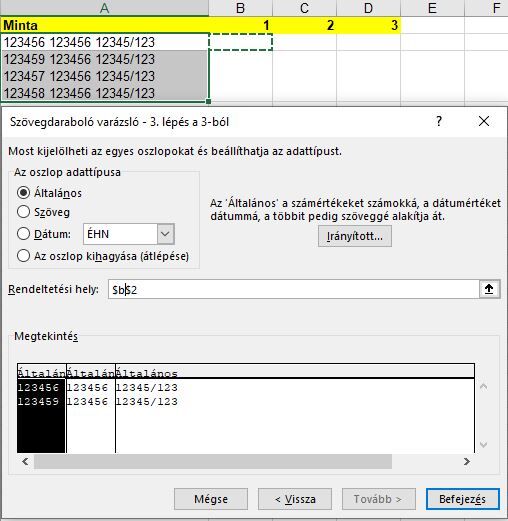Image resolution: width=508 pixels, height=521 pixels.
Task: Click the selection fill handle below A5
Action: (209, 101)
